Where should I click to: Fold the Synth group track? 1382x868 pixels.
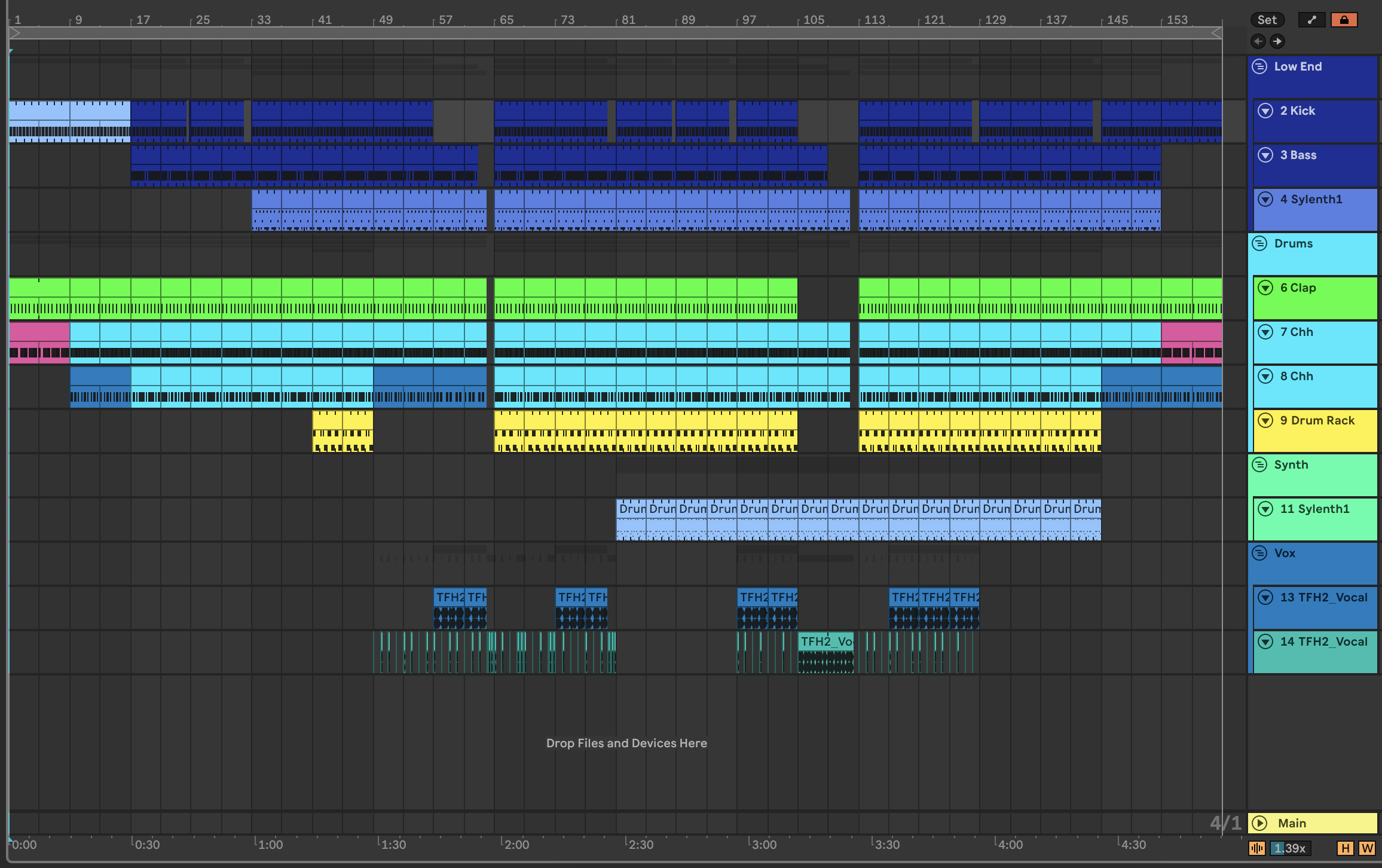pos(1259,464)
